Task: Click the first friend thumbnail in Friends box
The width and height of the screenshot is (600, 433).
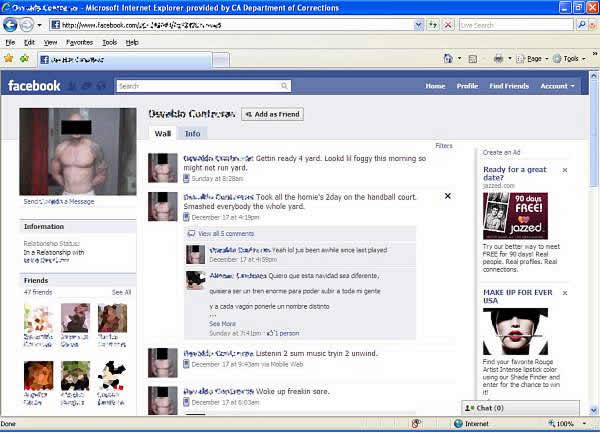Action: 39,318
